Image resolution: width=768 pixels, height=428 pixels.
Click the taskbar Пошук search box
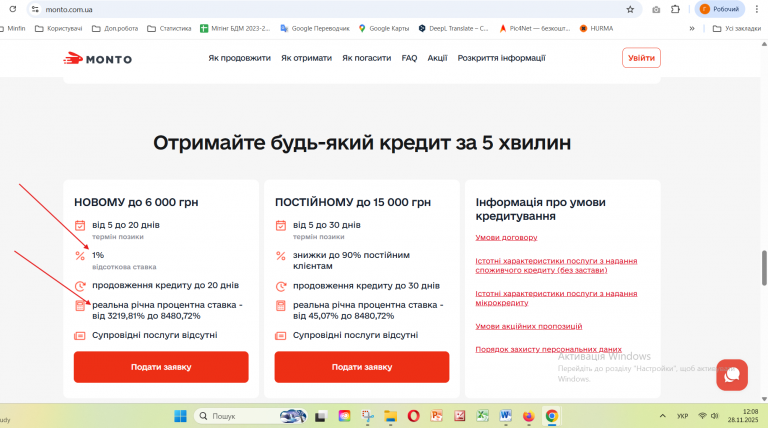pyautogui.click(x=251, y=416)
